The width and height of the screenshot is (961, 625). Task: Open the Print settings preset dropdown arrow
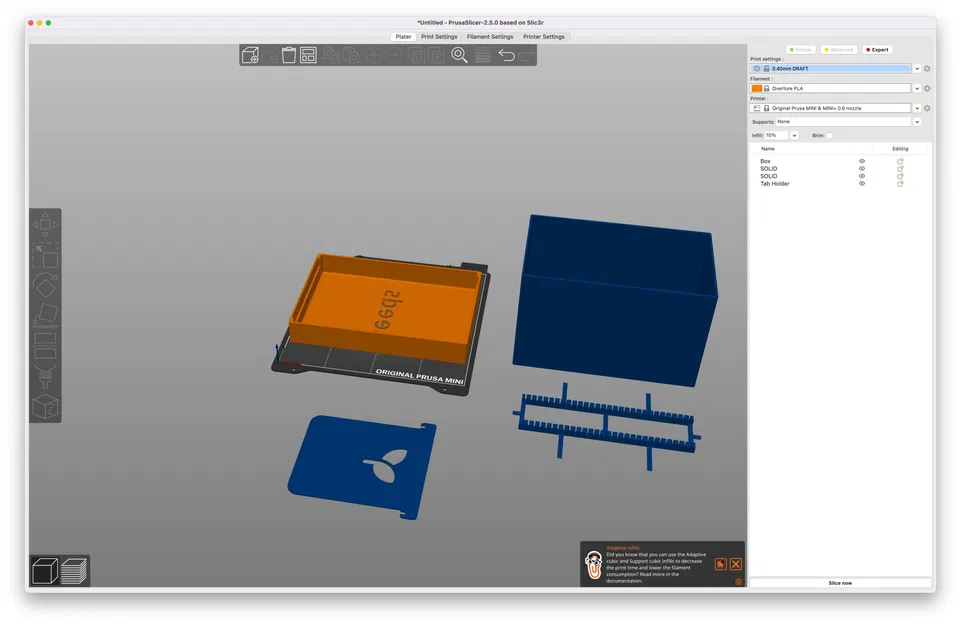(917, 69)
